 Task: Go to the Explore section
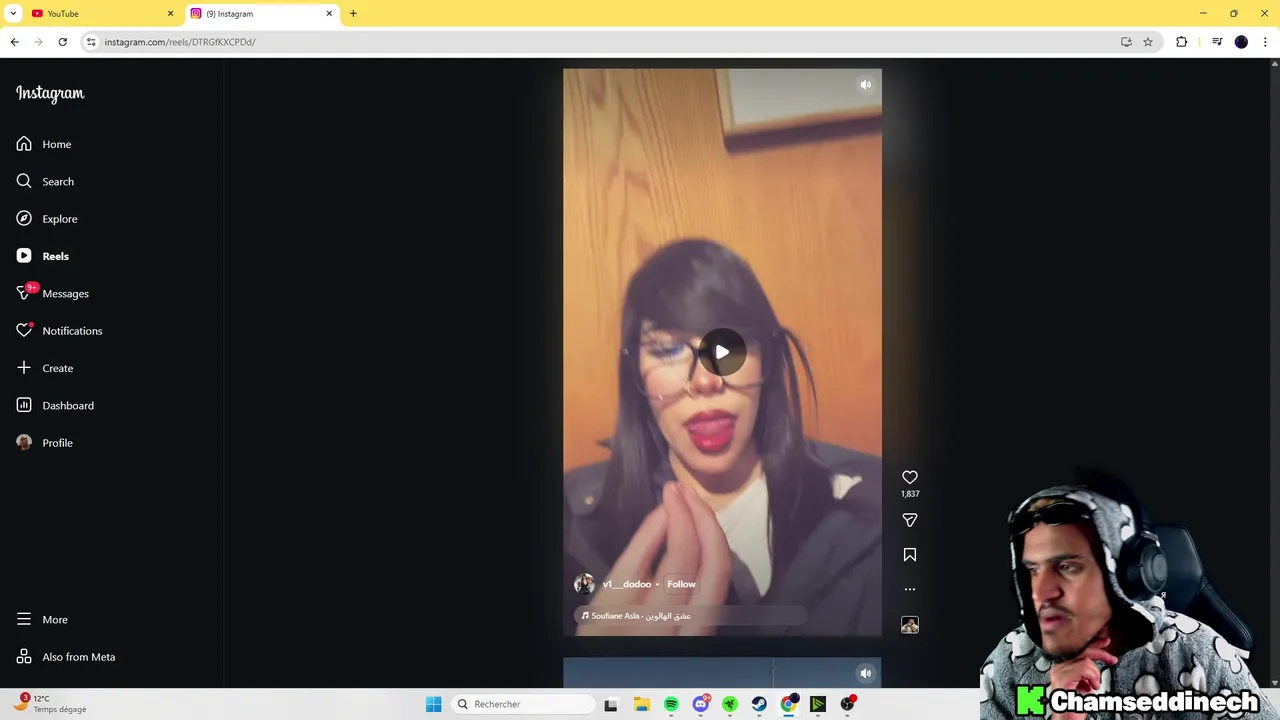pos(47,219)
